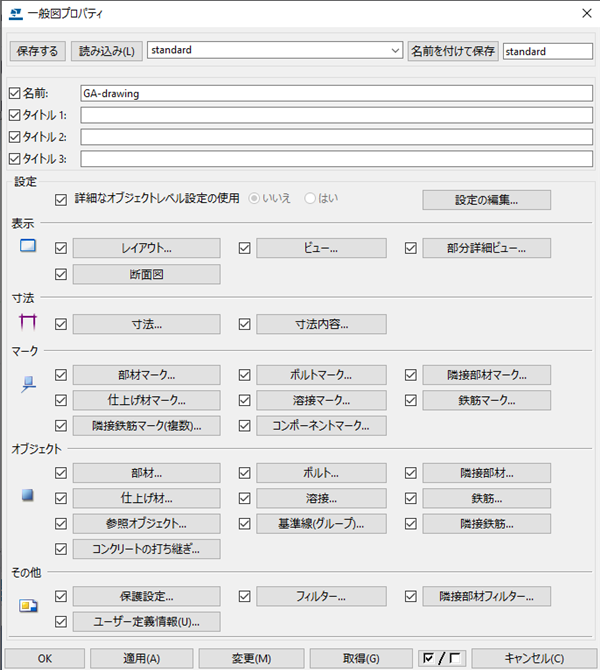This screenshot has width=600, height=670.
Task: Click the マーク section mark icon
Action: point(28,385)
